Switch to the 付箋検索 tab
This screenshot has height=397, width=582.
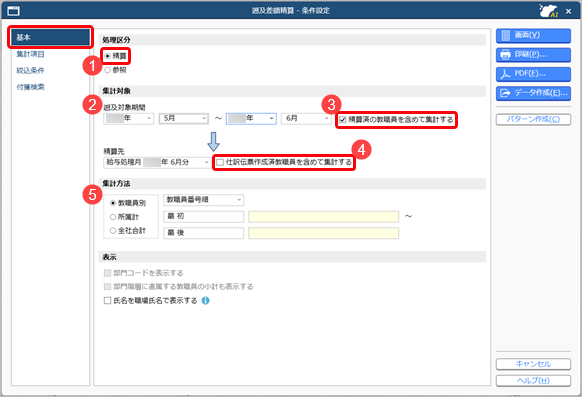point(30,87)
